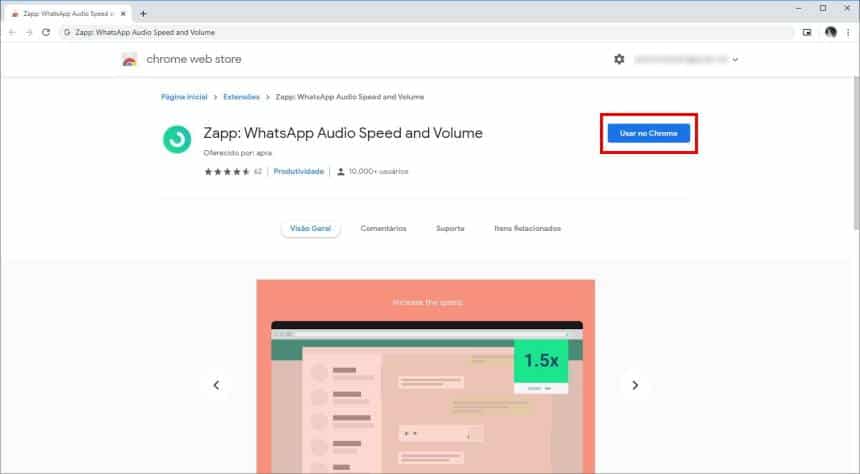This screenshot has height=474, width=860.
Task: Click the Oferecido por text
Action: pyautogui.click(x=237, y=153)
